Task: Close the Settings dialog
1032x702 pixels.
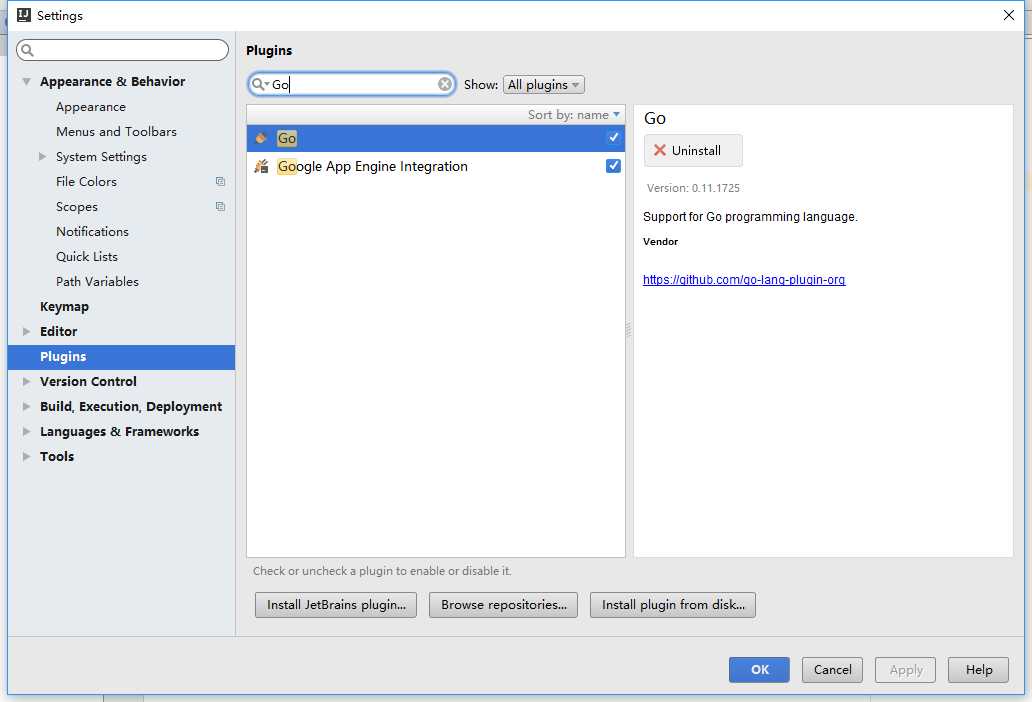Action: (x=1008, y=15)
